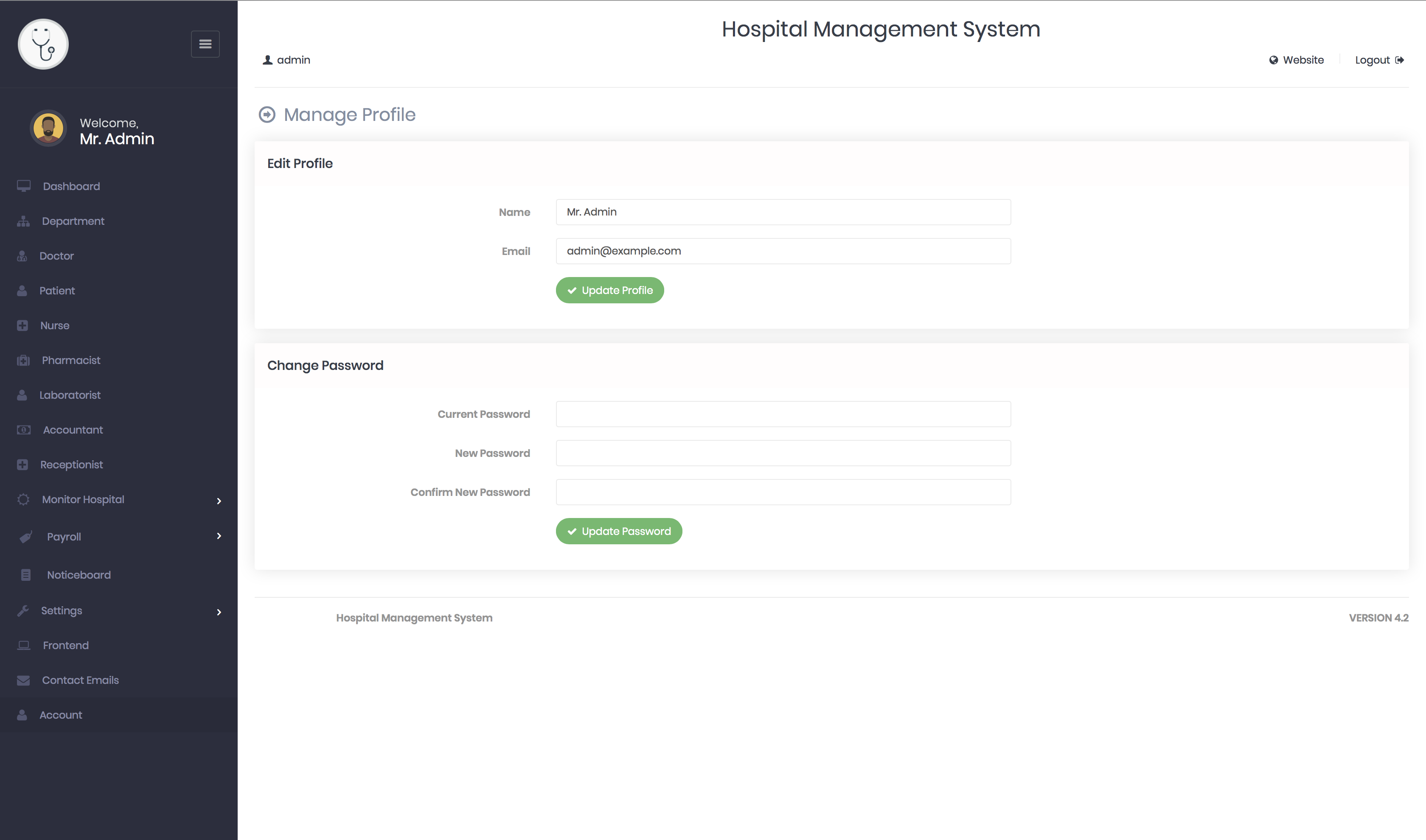
Task: Click the Update Profile button
Action: (x=610, y=290)
